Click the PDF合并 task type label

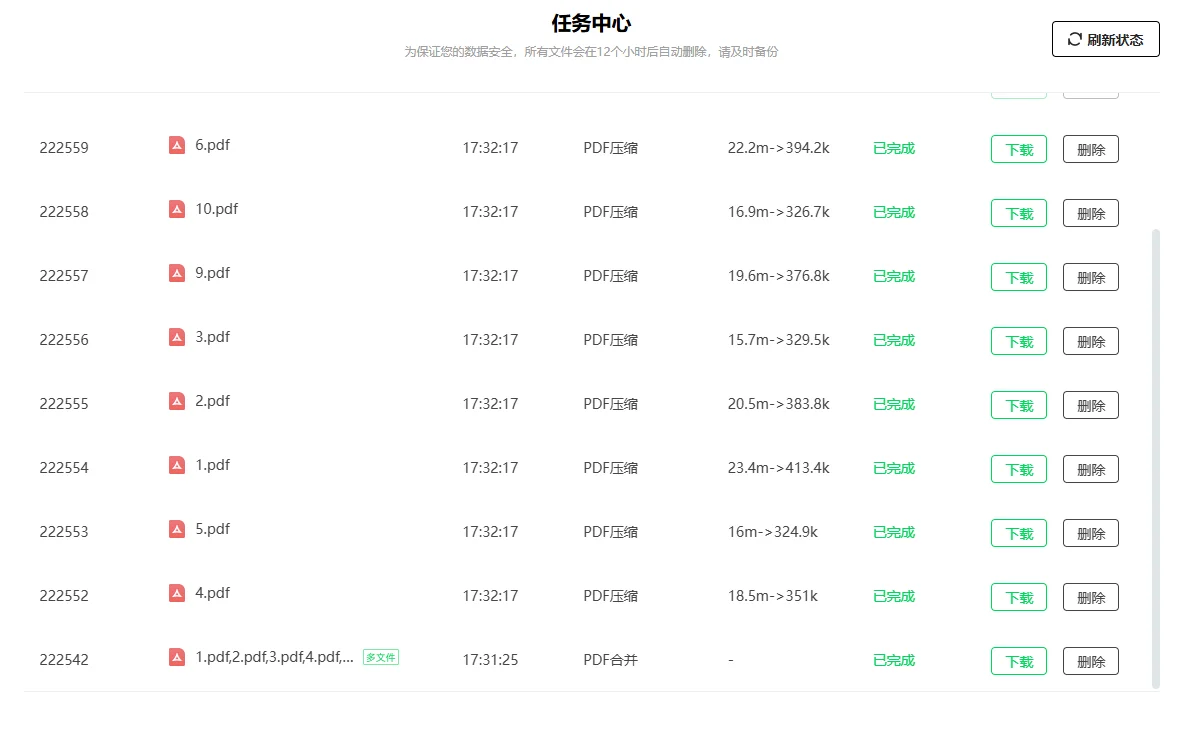(x=610, y=660)
